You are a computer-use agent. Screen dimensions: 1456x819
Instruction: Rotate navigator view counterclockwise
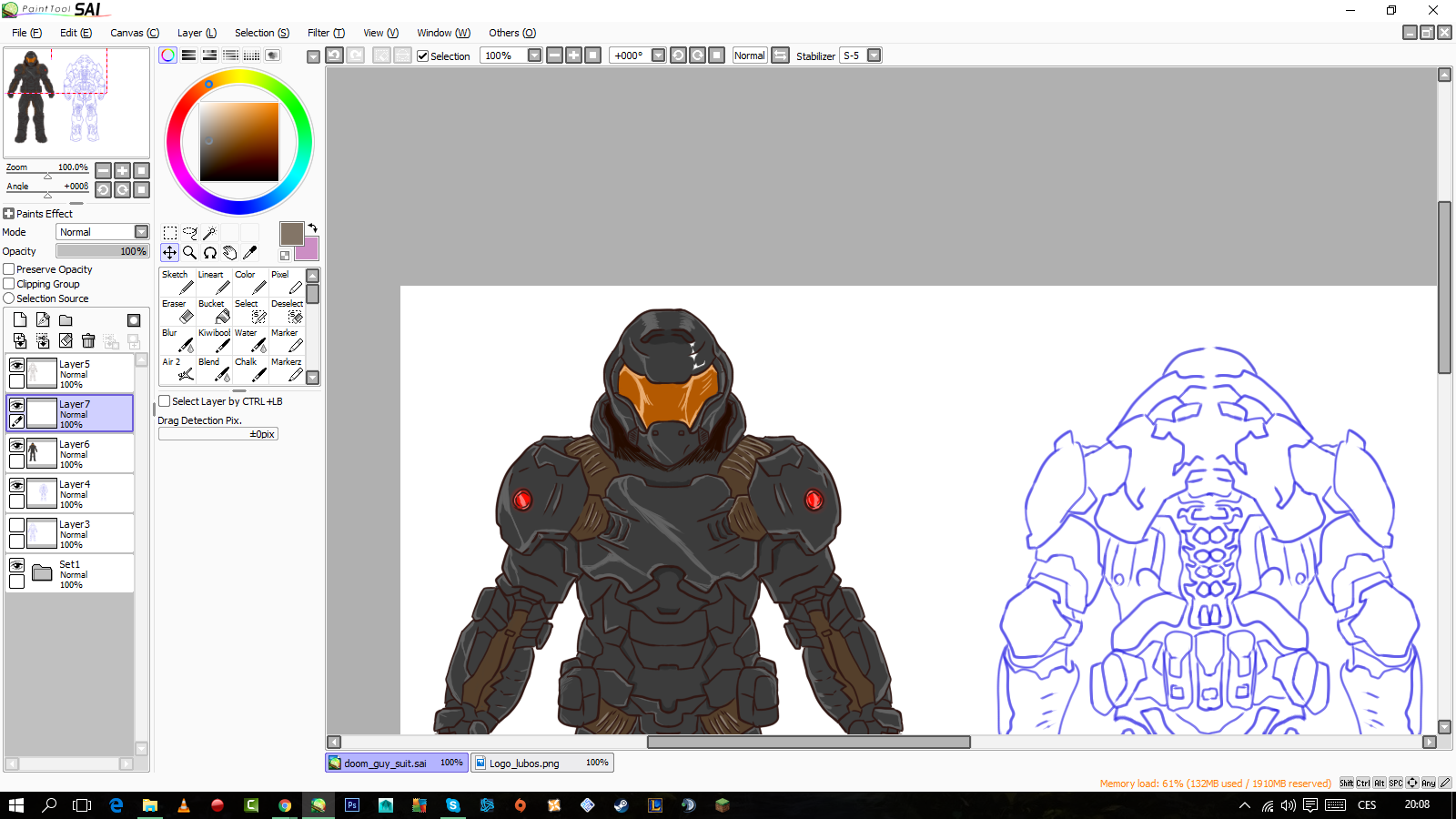(103, 189)
